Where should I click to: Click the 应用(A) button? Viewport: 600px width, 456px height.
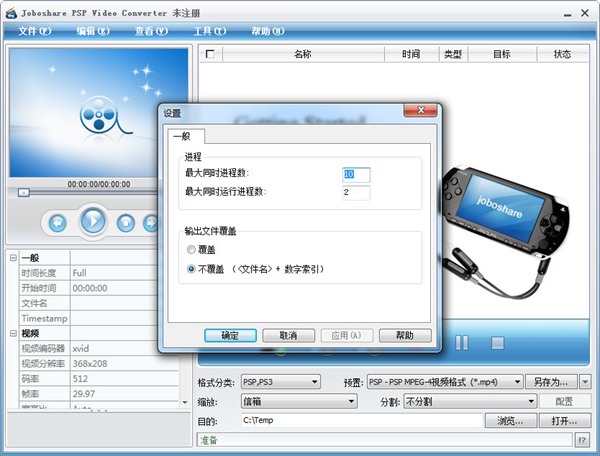coord(346,335)
